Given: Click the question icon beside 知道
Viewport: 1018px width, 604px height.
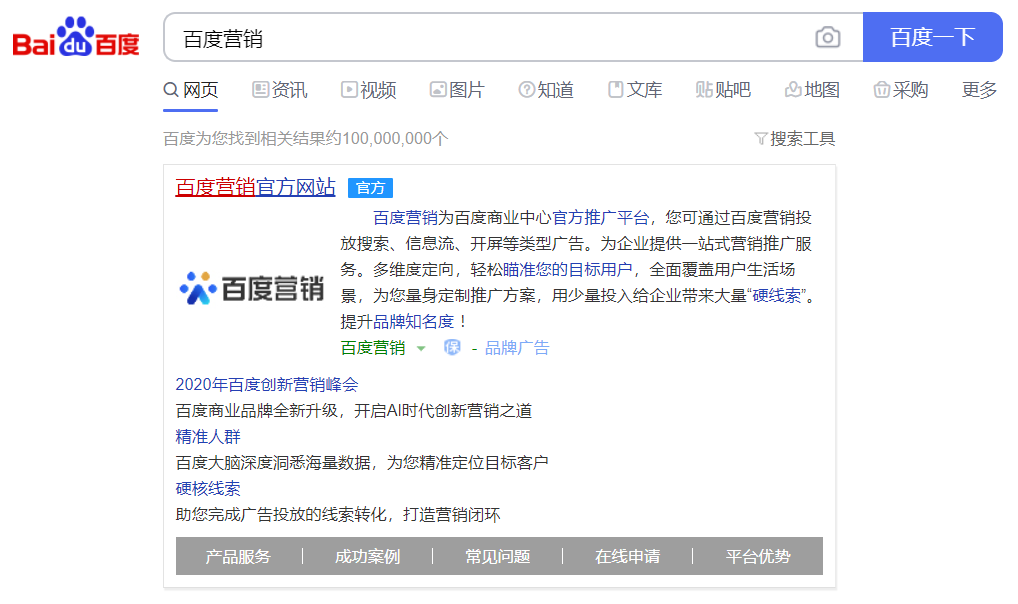Looking at the screenshot, I should tap(527, 90).
